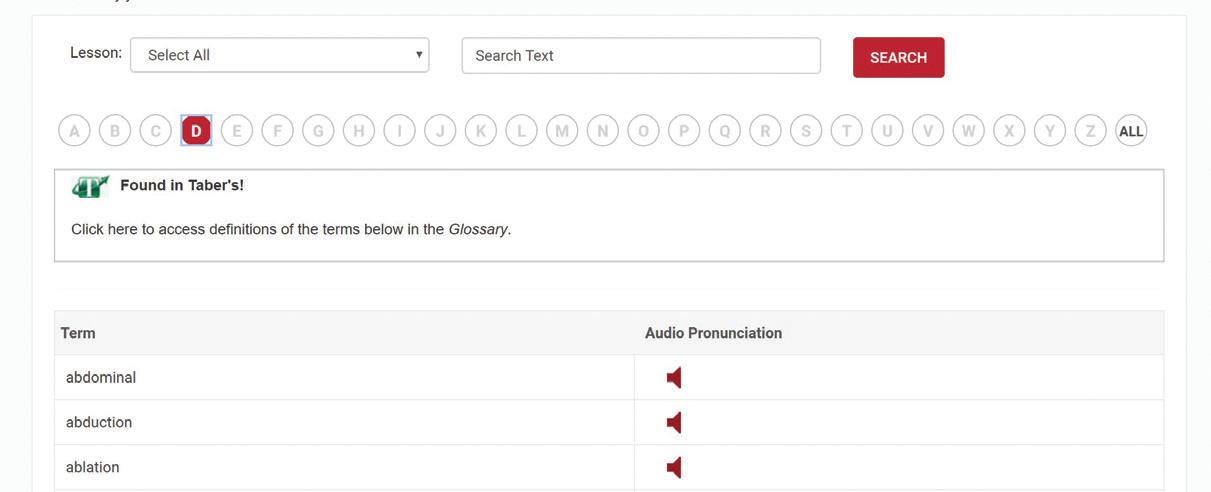Play audio pronunciation for ablation
Viewport: 1211px width, 492px height.
[674, 468]
